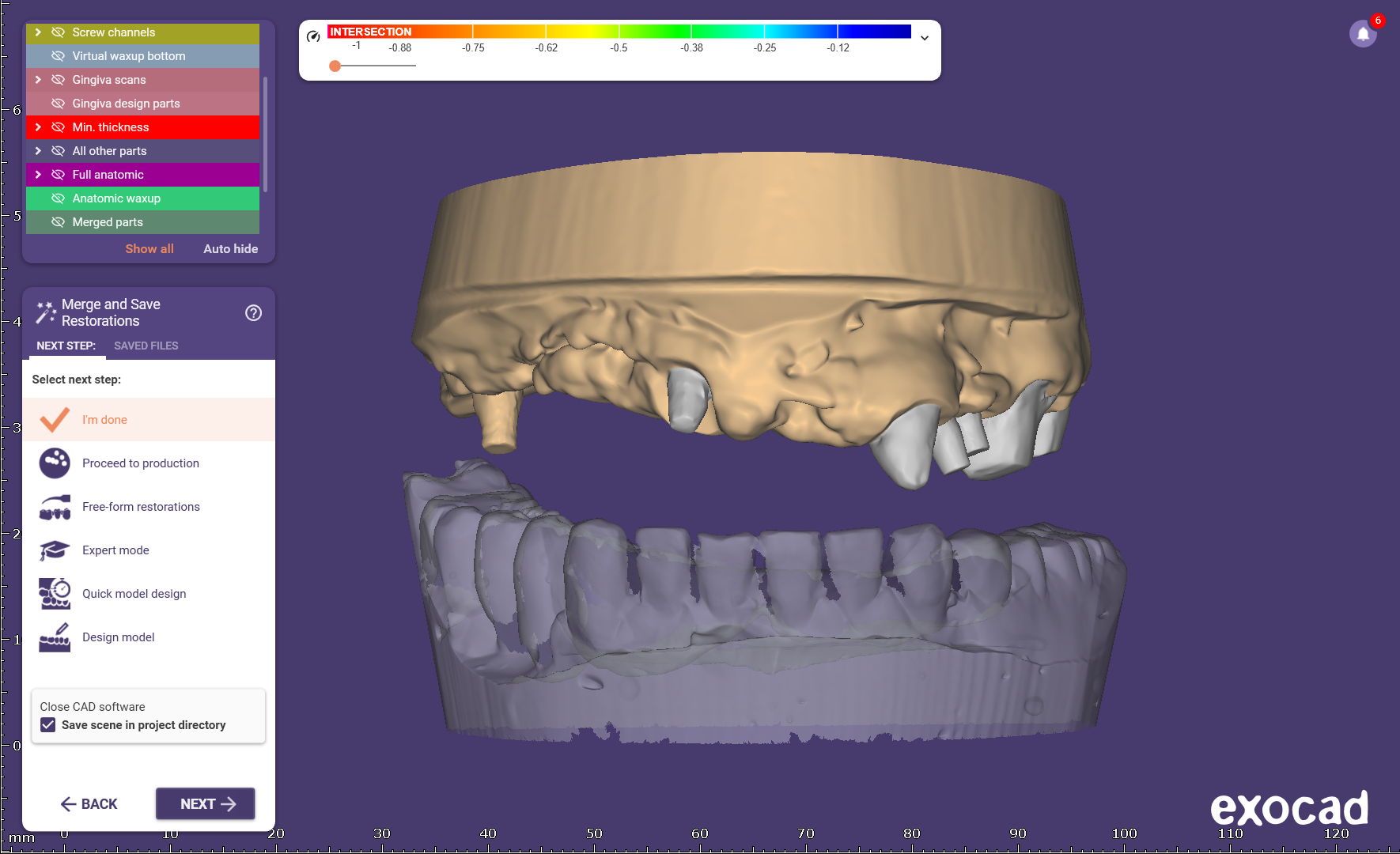Screen dimensions: 1400x854
Task: Toggle visibility of Virtual waxup bottom
Action: pyautogui.click(x=58, y=56)
